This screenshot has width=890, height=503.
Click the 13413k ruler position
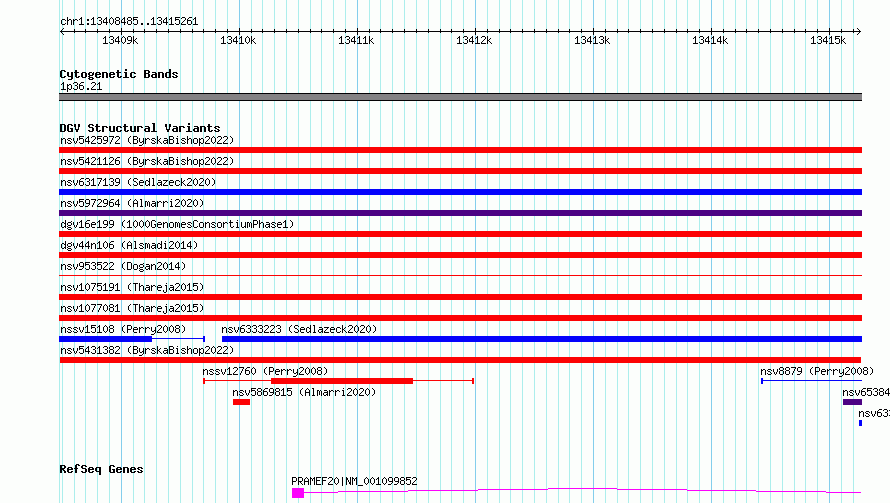pyautogui.click(x=592, y=40)
